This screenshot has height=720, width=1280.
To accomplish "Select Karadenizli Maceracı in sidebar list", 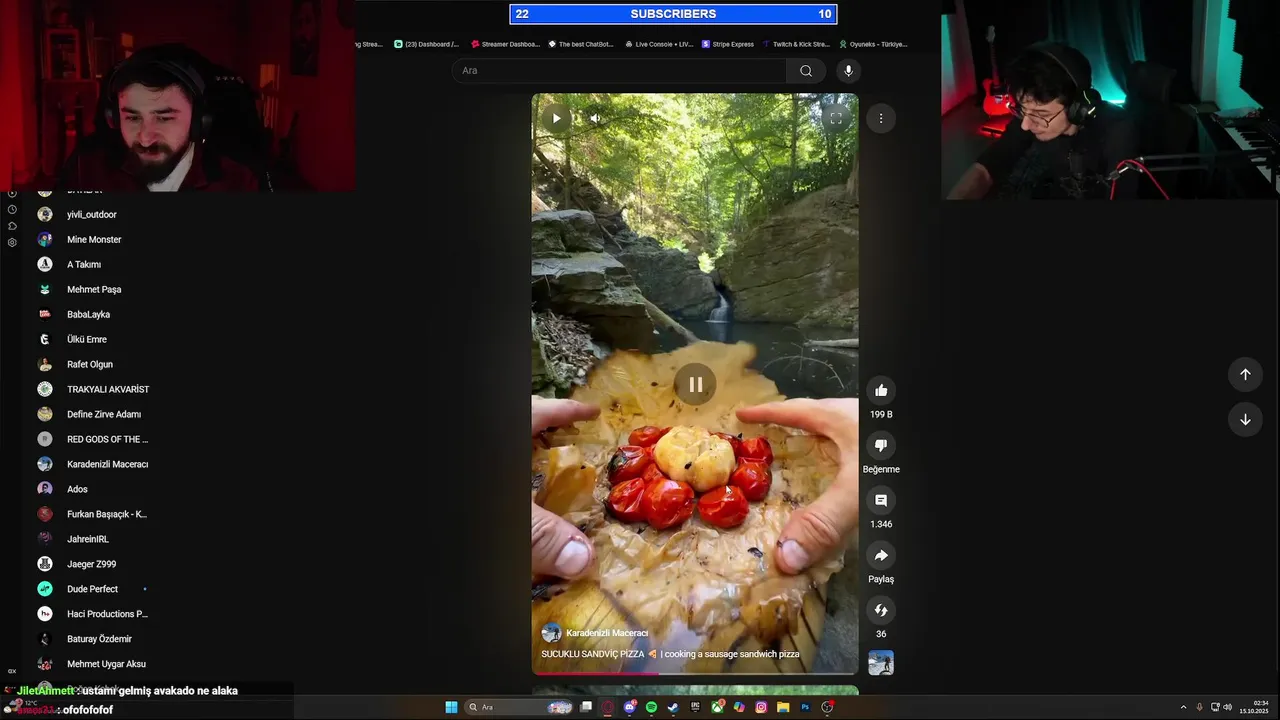I will [107, 465].
